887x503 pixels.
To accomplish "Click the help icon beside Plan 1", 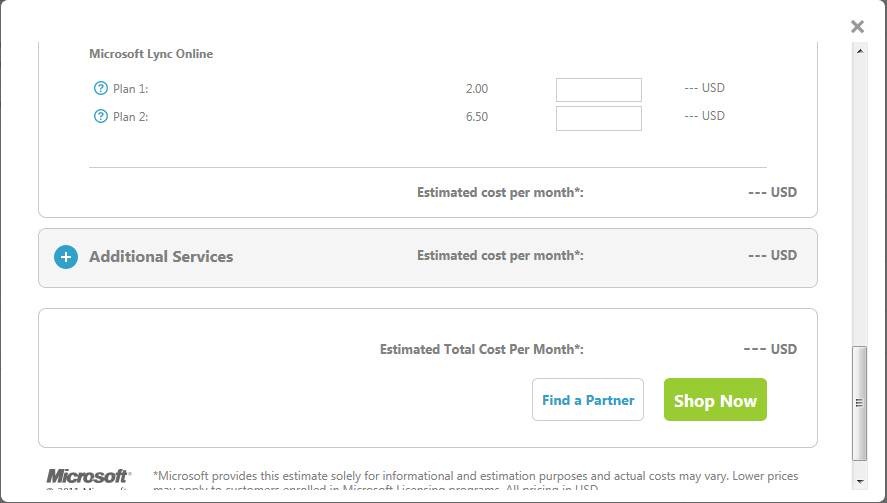I will coord(100,89).
